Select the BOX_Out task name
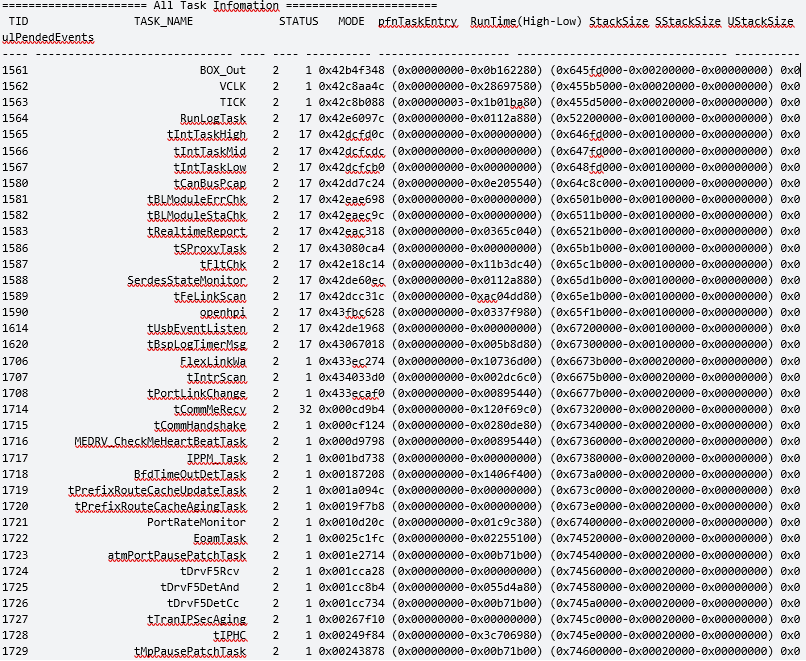 point(223,70)
